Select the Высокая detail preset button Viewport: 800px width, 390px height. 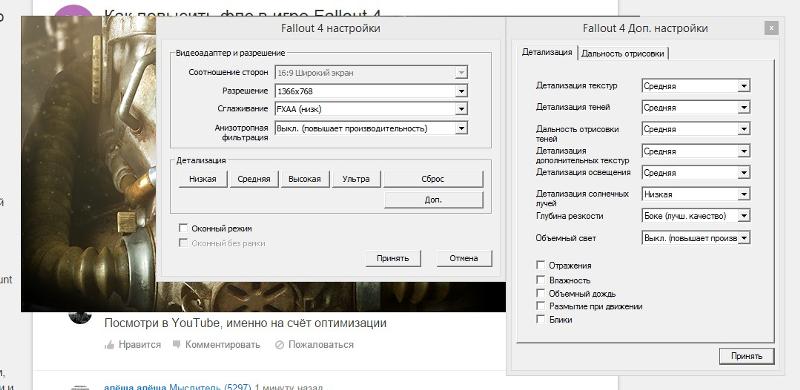coord(305,179)
